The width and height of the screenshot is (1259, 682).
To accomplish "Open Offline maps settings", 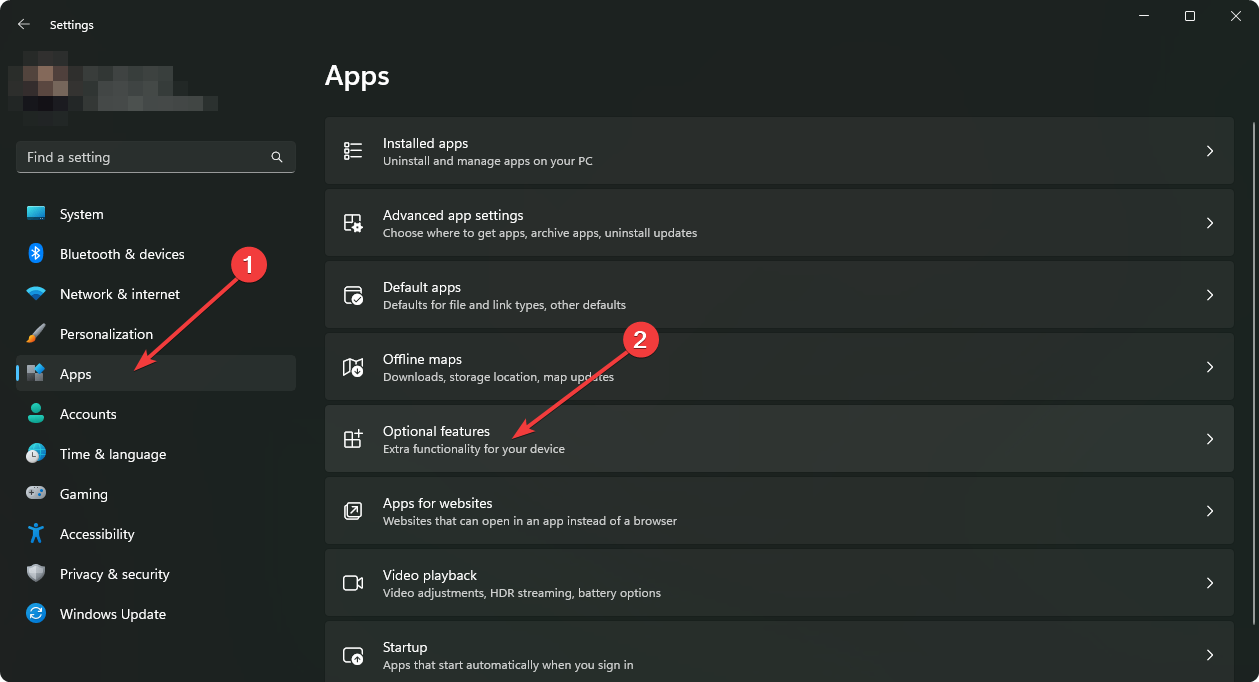I will pyautogui.click(x=779, y=367).
